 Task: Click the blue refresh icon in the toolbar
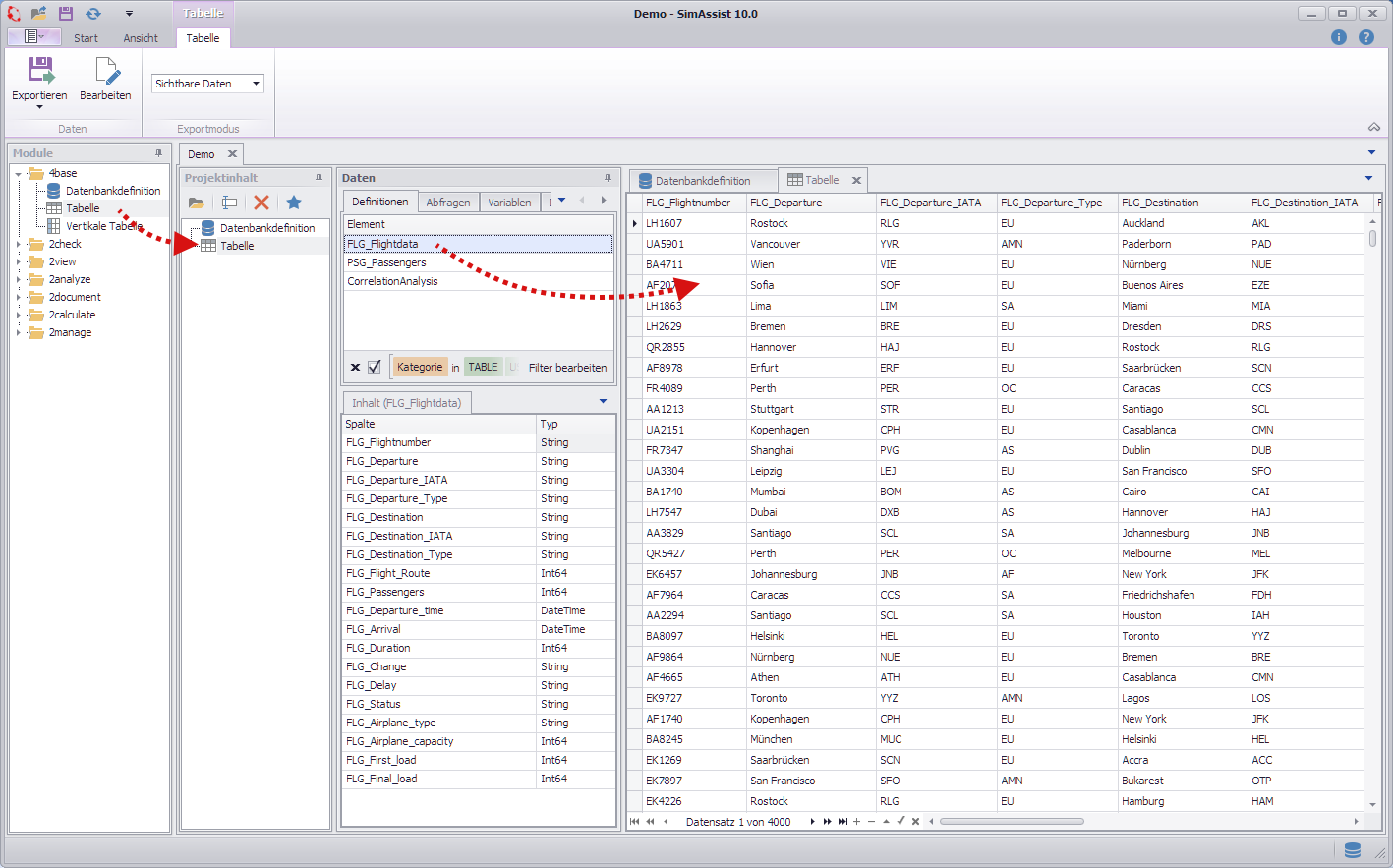click(x=92, y=13)
